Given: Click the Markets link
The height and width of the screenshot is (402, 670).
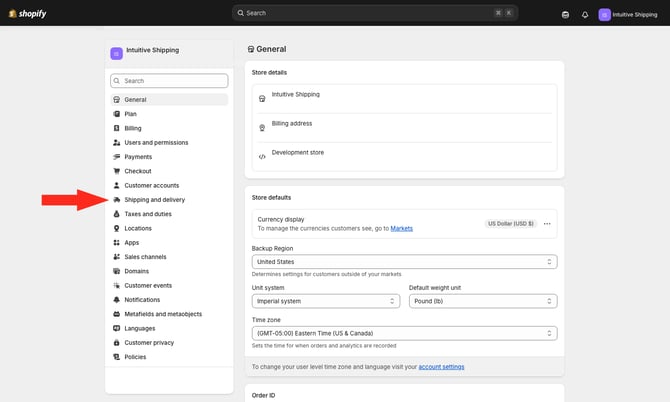Looking at the screenshot, I should (402, 229).
